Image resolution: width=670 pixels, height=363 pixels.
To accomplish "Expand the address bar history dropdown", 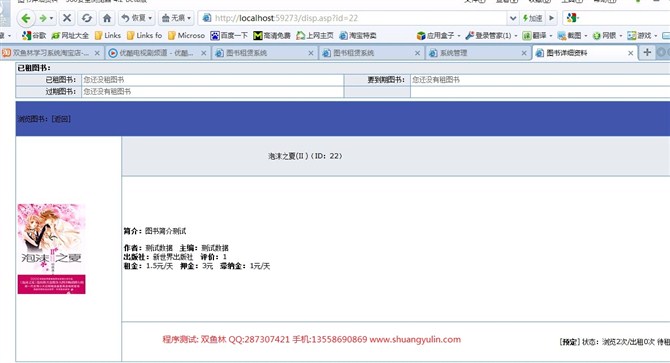I will 513,18.
